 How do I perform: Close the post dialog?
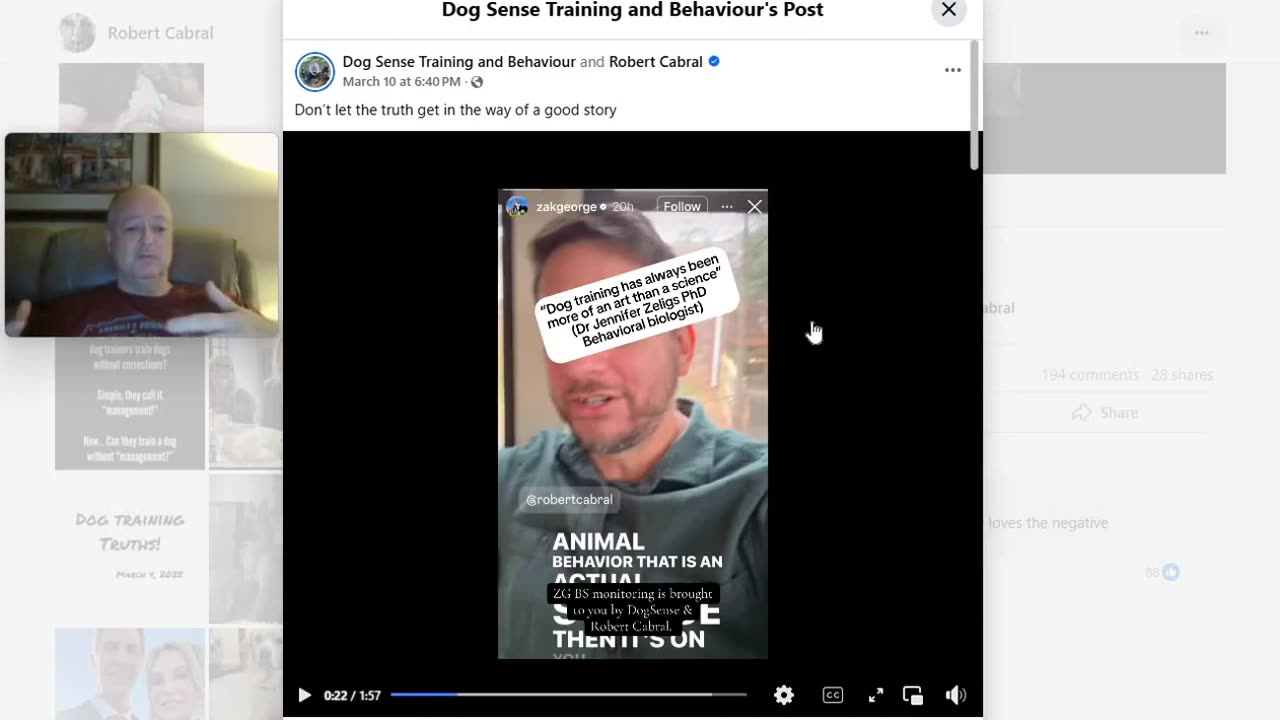pyautogui.click(x=949, y=10)
